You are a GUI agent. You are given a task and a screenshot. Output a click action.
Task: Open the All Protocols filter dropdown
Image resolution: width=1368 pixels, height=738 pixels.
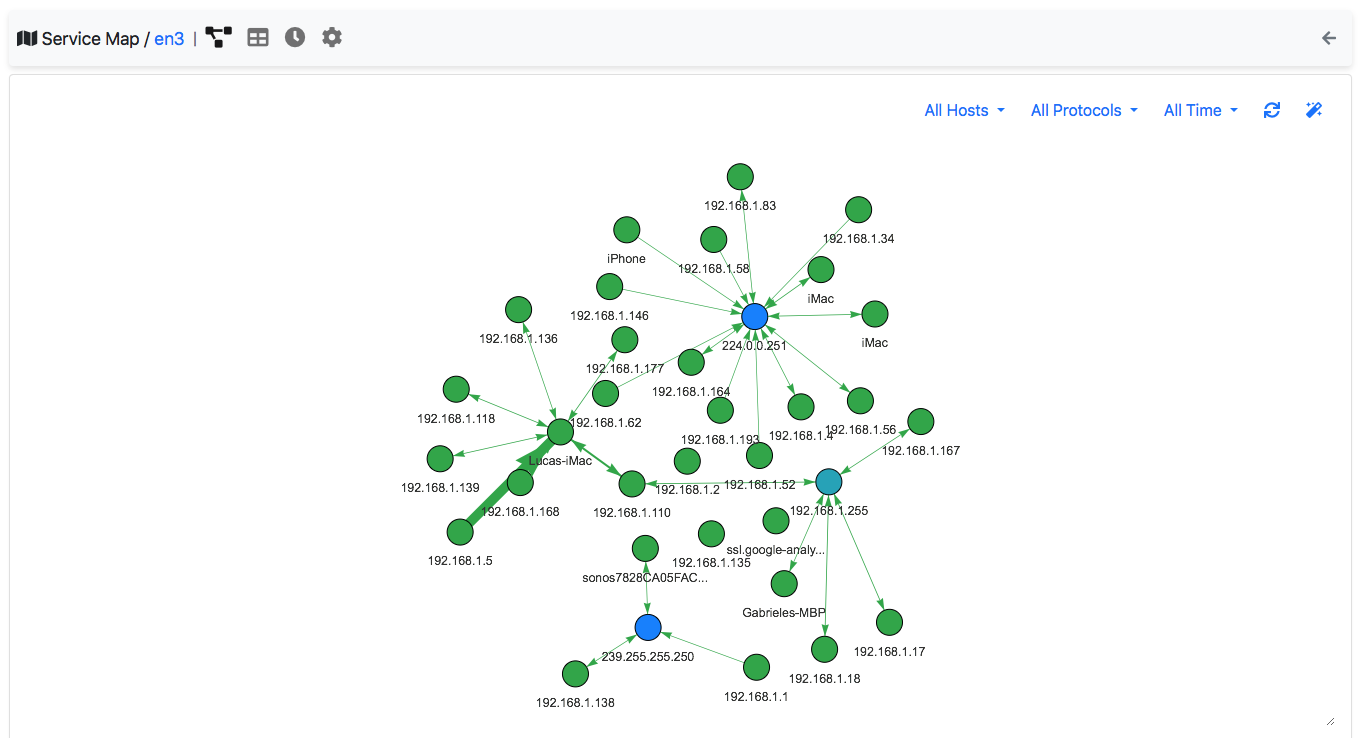pos(1083,110)
